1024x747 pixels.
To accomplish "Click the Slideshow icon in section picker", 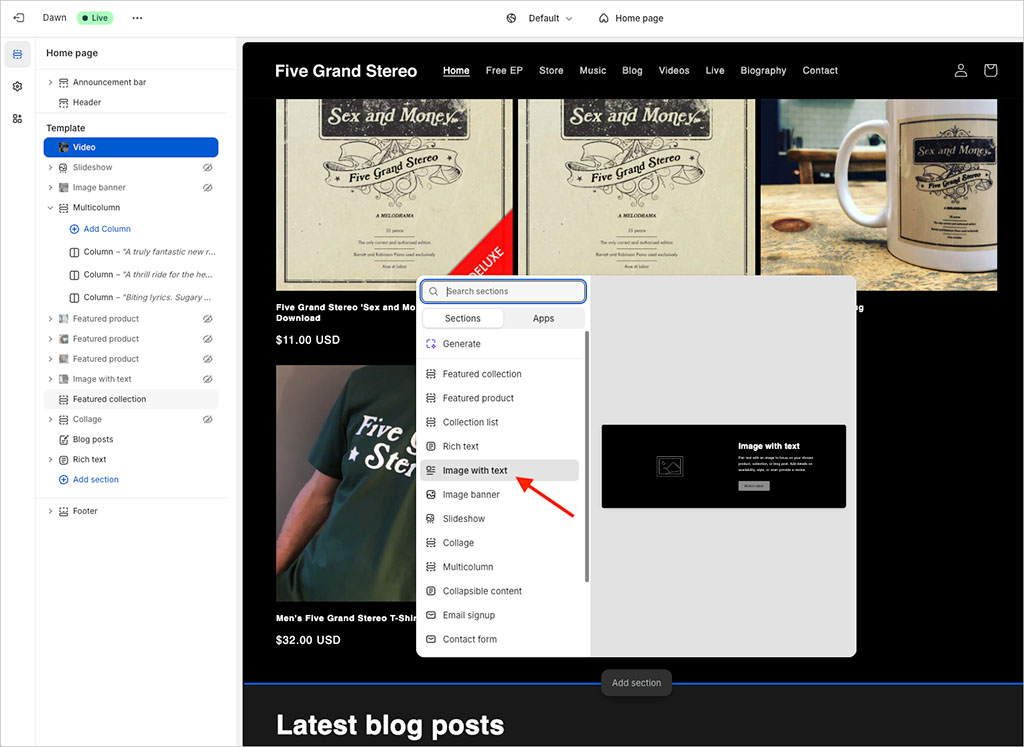I will [431, 518].
